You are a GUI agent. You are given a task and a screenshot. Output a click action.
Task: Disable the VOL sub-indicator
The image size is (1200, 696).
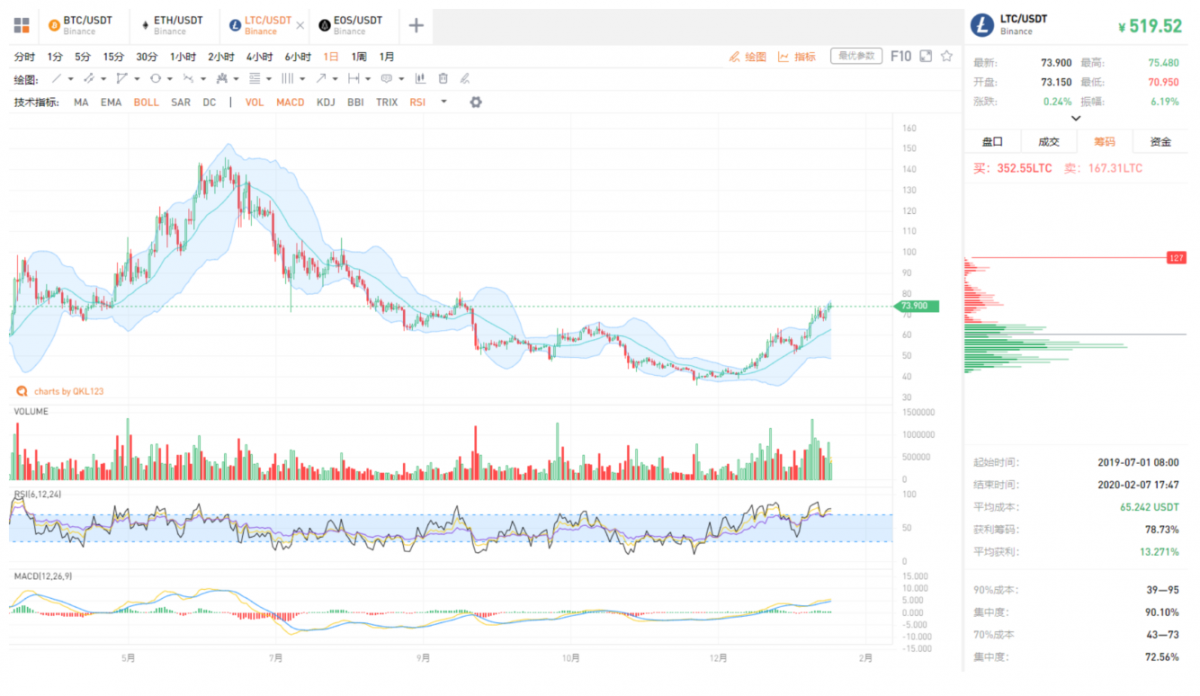[x=255, y=102]
